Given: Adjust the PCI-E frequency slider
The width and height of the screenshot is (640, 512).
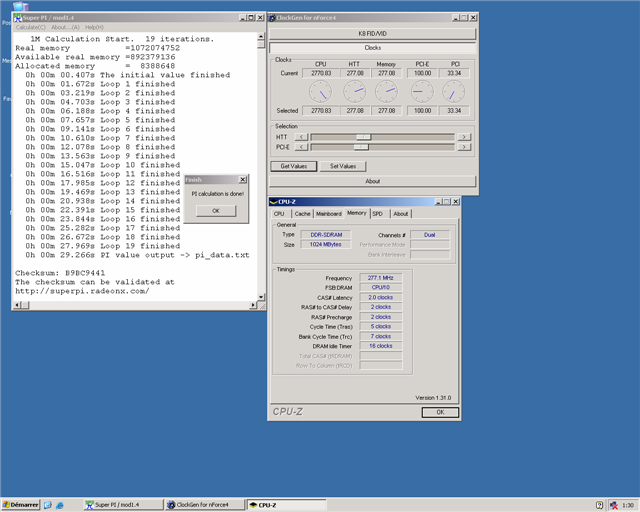Looking at the screenshot, I should click(360, 147).
